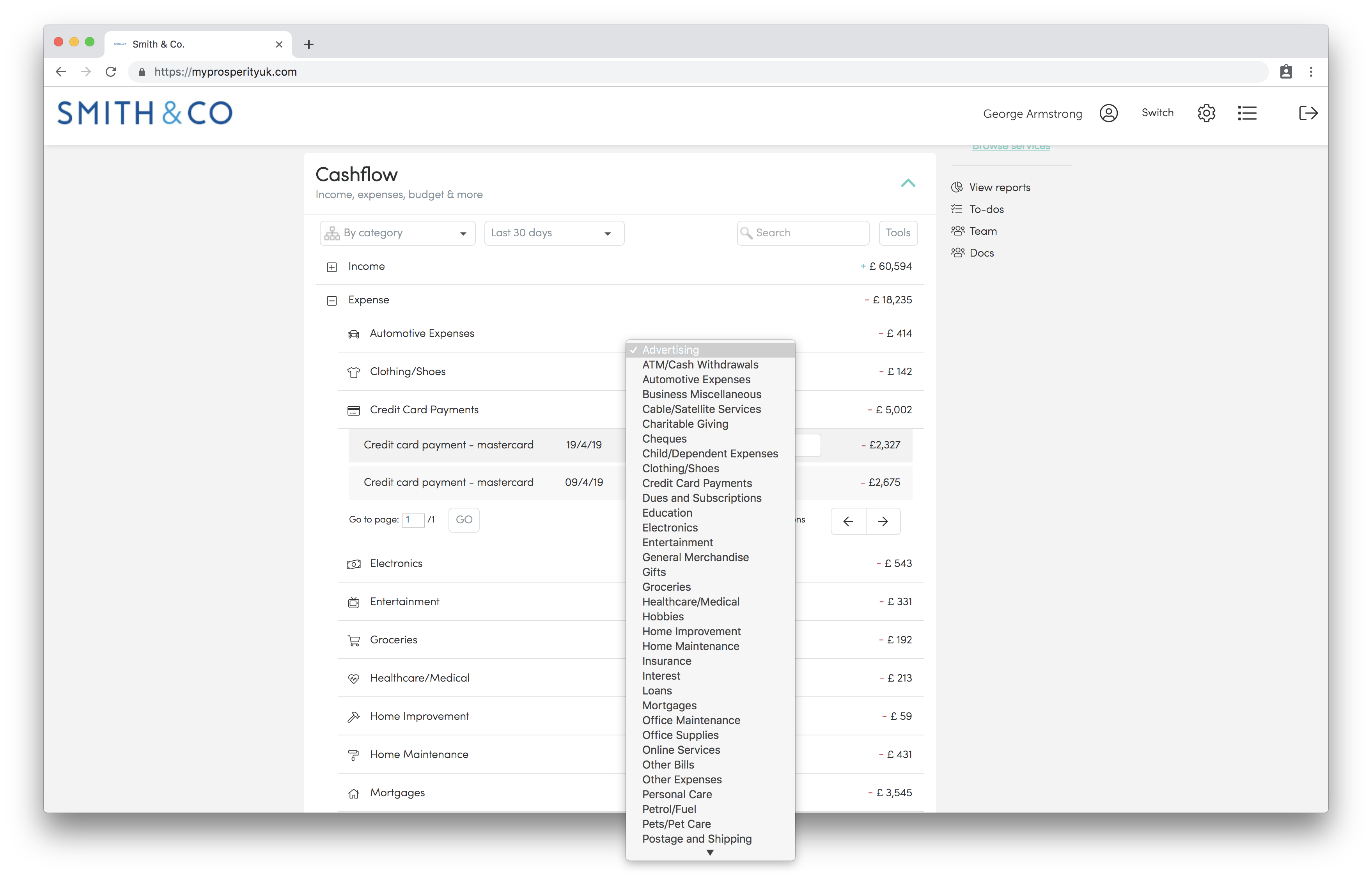Click the Electronics camera icon
Screen dimensions: 1372x875
(x=354, y=564)
